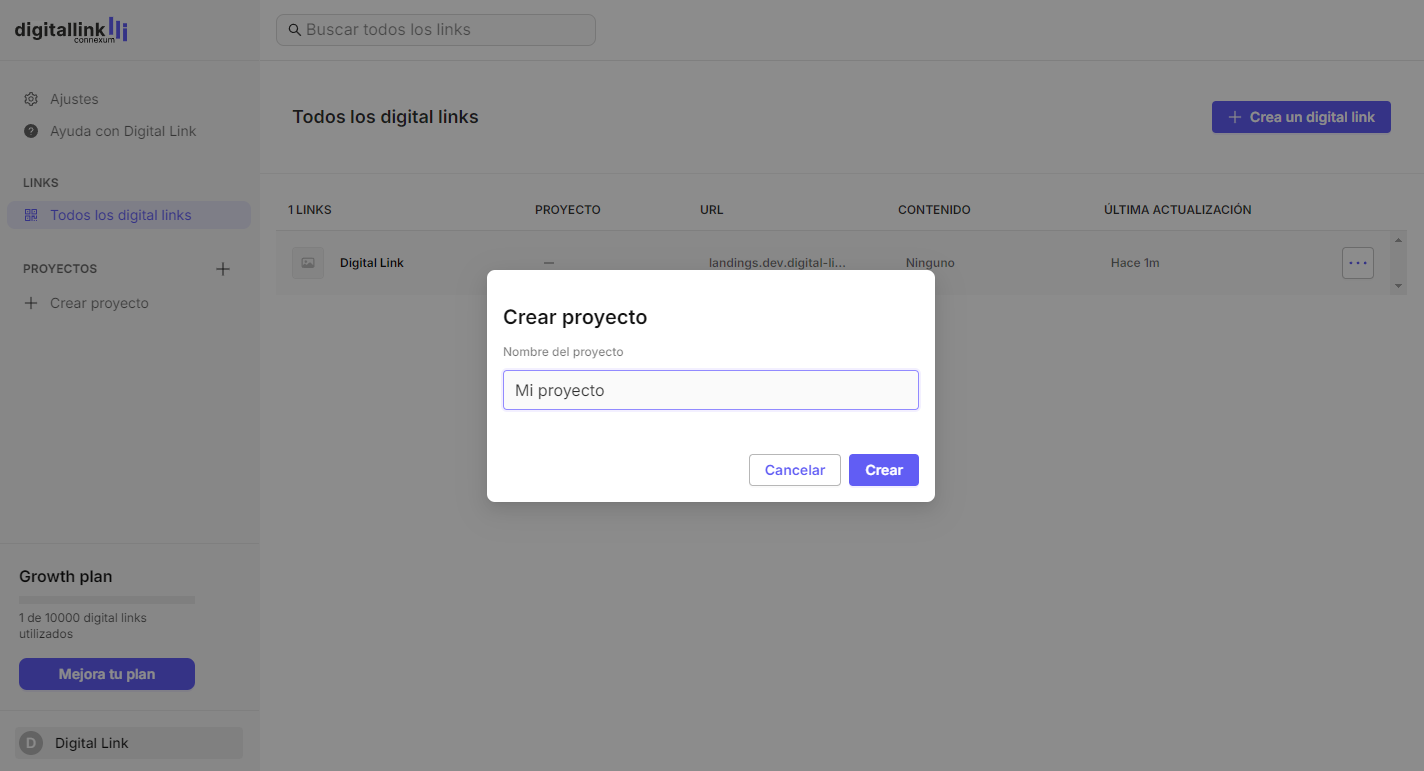The width and height of the screenshot is (1424, 771).
Task: Click the Ninguno content cell
Action: click(x=930, y=263)
